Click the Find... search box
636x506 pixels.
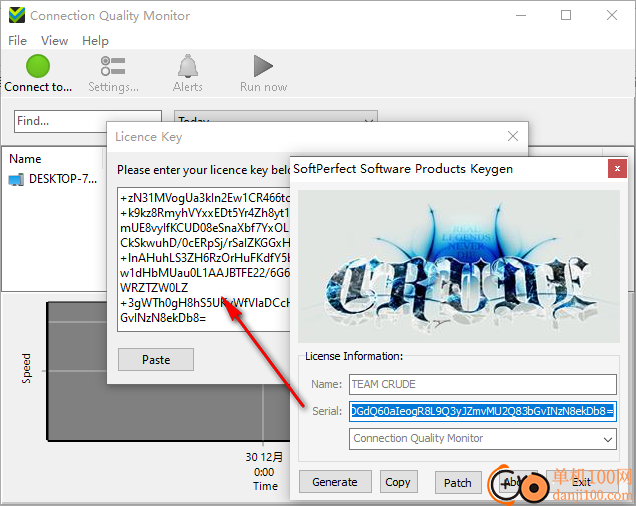tap(88, 121)
